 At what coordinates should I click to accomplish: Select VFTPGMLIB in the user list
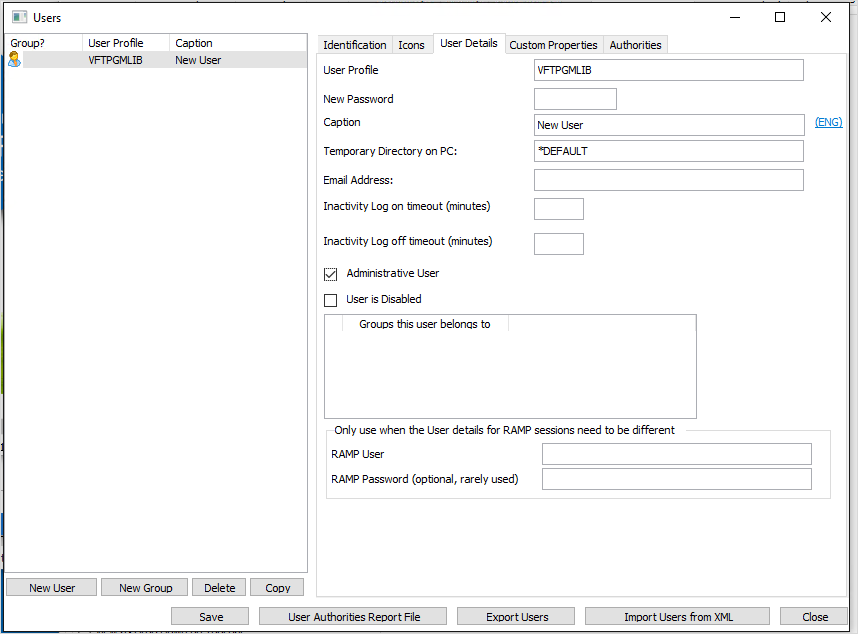click(115, 60)
